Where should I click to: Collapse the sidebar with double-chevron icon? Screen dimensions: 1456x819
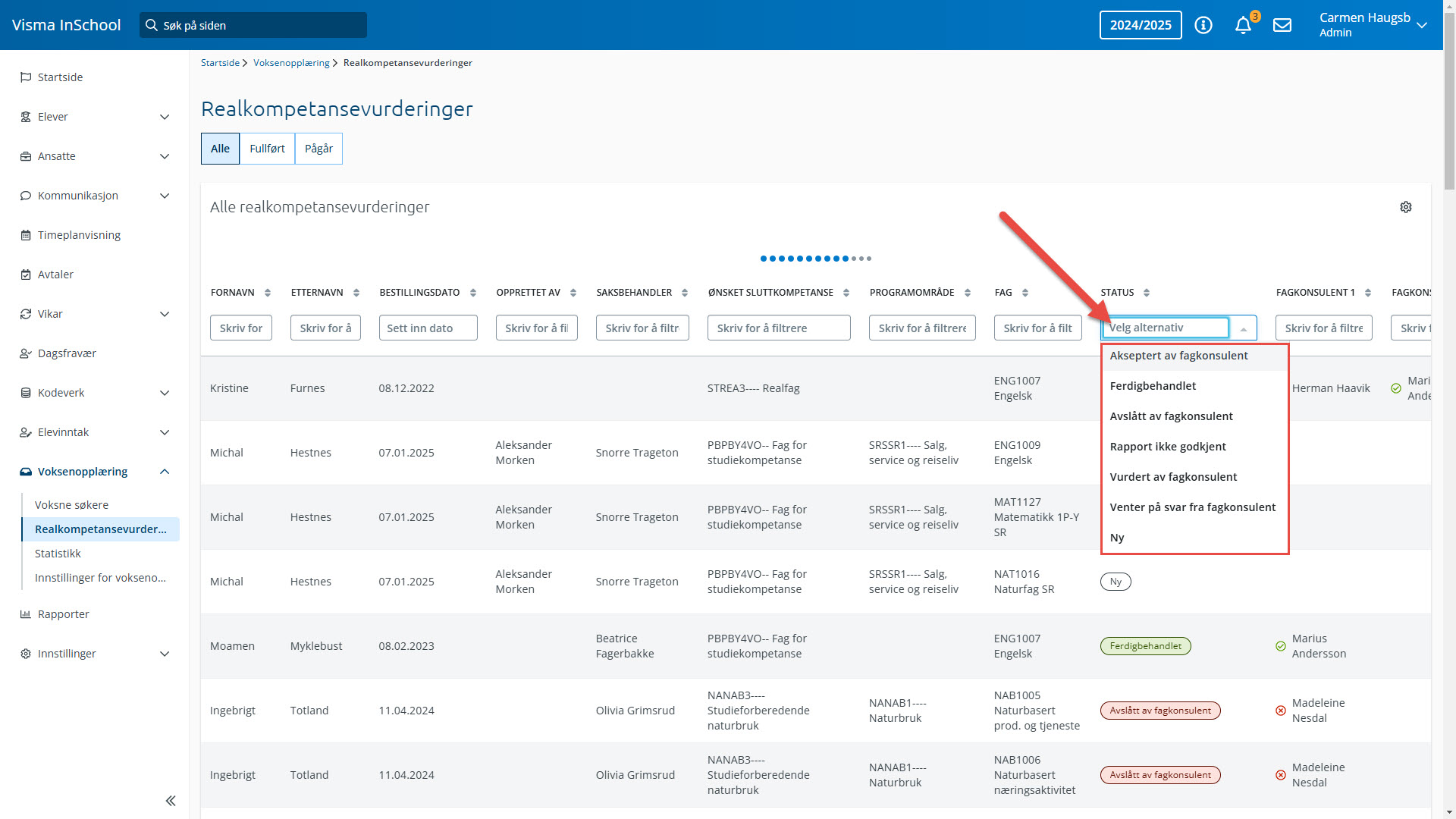click(x=171, y=801)
